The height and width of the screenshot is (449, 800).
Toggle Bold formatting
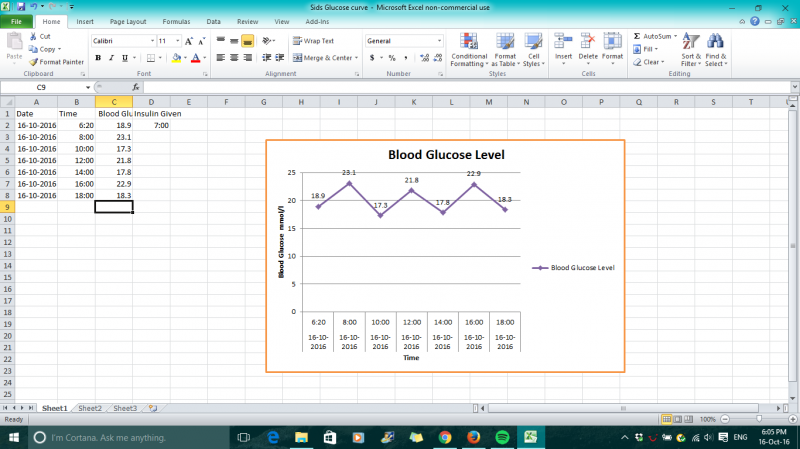click(98, 58)
